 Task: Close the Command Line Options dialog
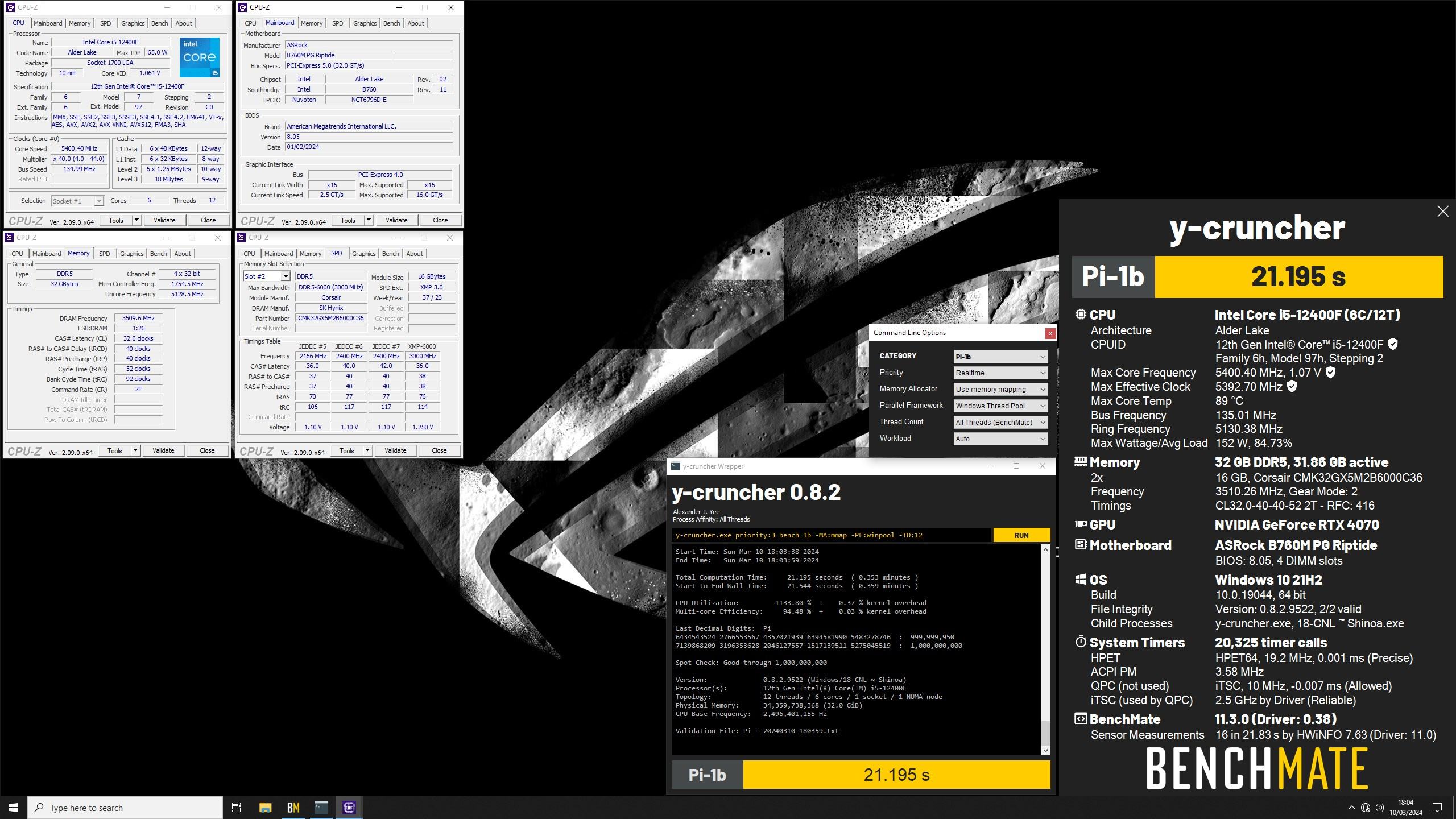tap(1050, 333)
